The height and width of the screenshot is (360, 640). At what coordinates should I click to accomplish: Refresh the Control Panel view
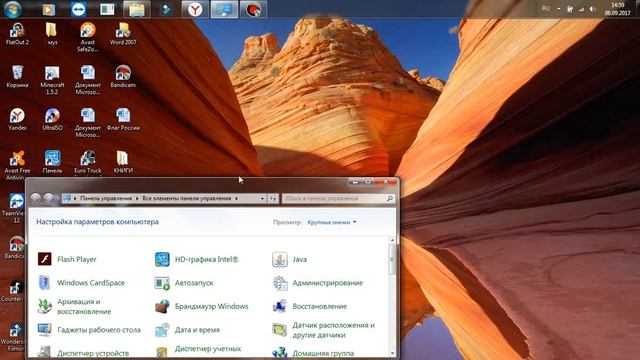[273, 198]
